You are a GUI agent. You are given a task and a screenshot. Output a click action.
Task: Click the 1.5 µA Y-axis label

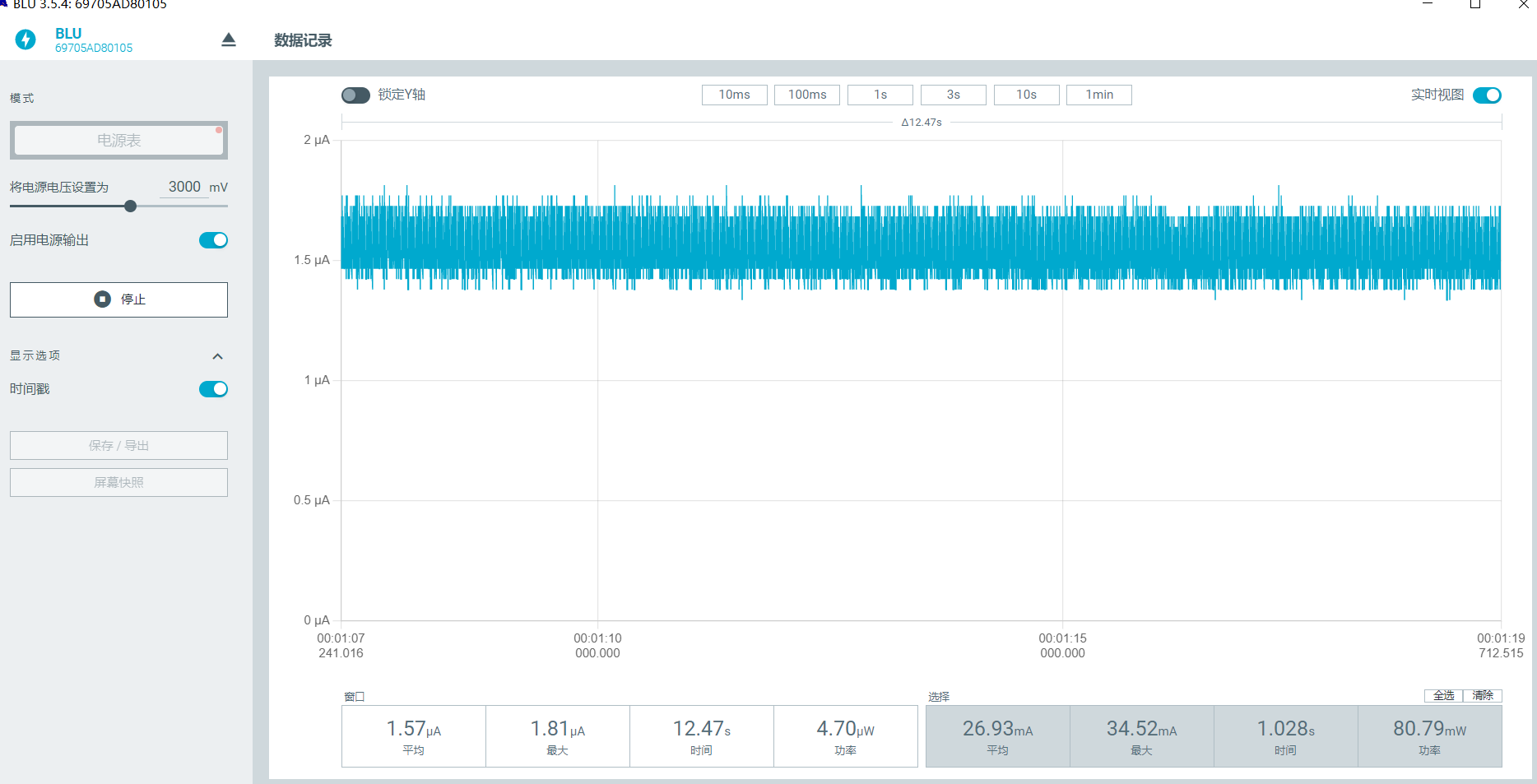pos(312,260)
